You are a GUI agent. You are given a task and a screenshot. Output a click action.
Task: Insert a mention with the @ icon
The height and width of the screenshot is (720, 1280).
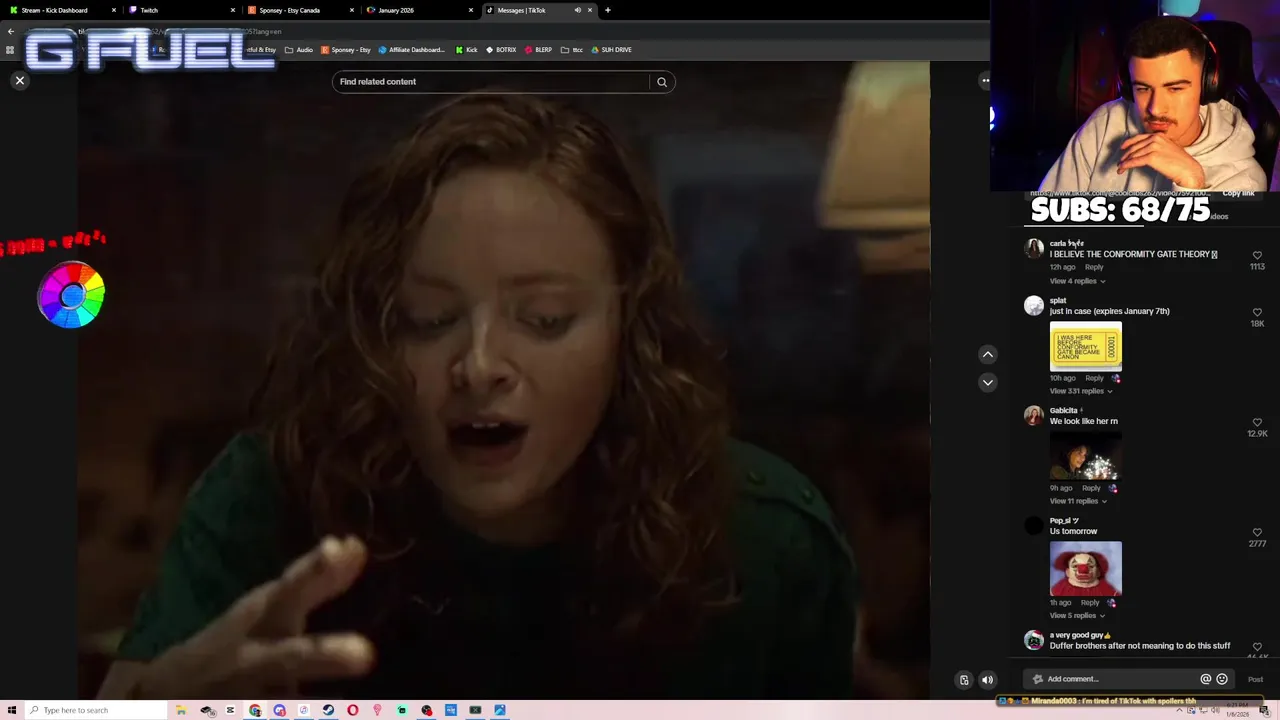tap(1205, 679)
